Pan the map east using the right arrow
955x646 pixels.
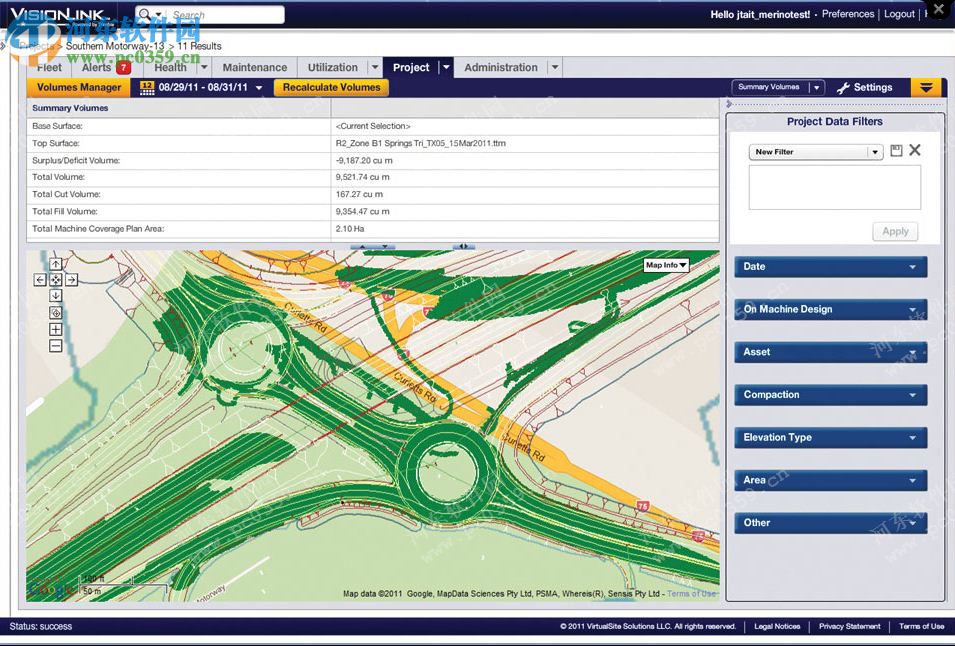69,280
